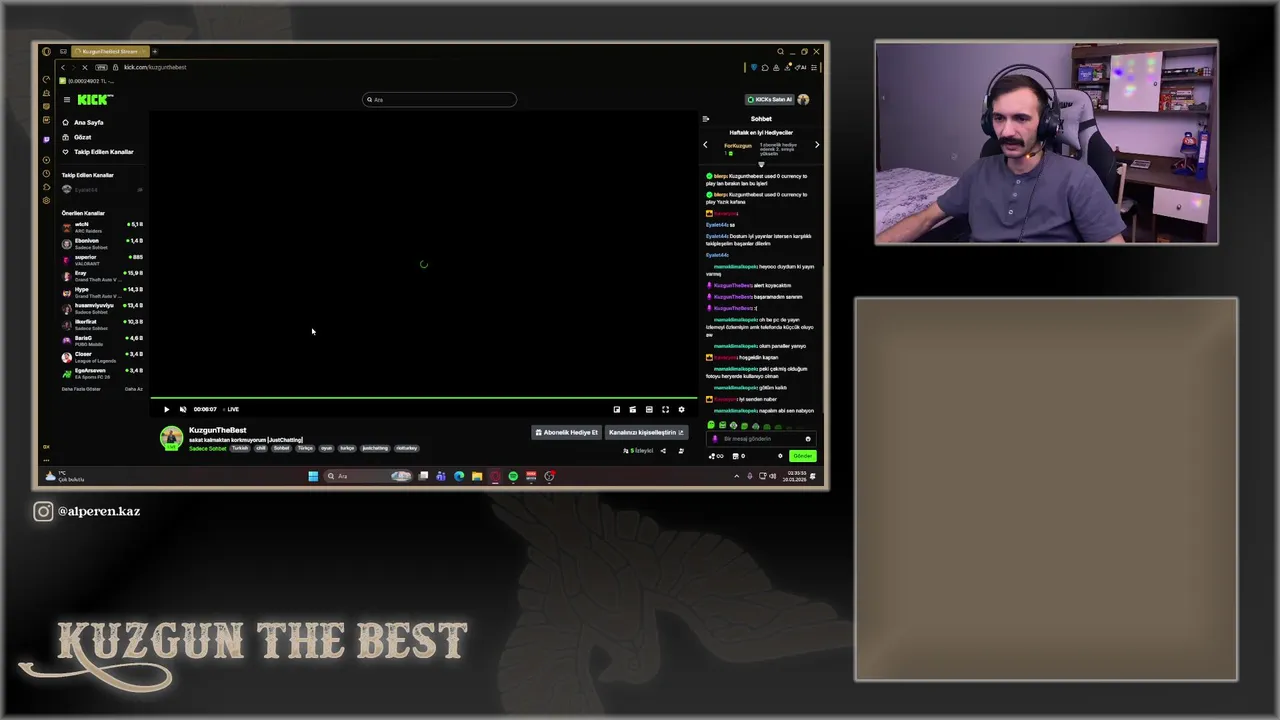
Task: Open KuzgunTheBest channel avatar
Action: [172, 437]
